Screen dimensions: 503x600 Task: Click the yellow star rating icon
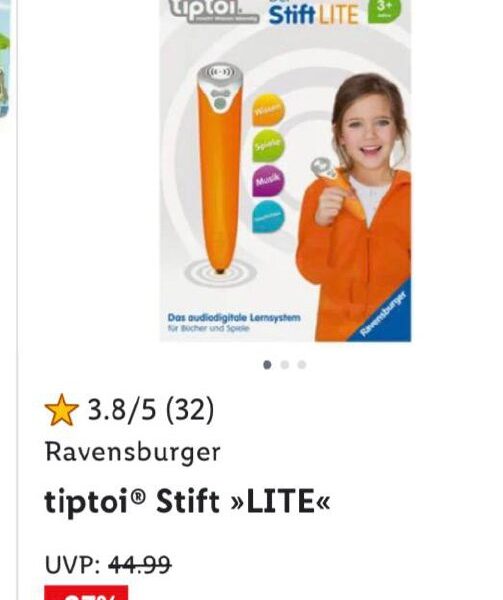point(62,410)
